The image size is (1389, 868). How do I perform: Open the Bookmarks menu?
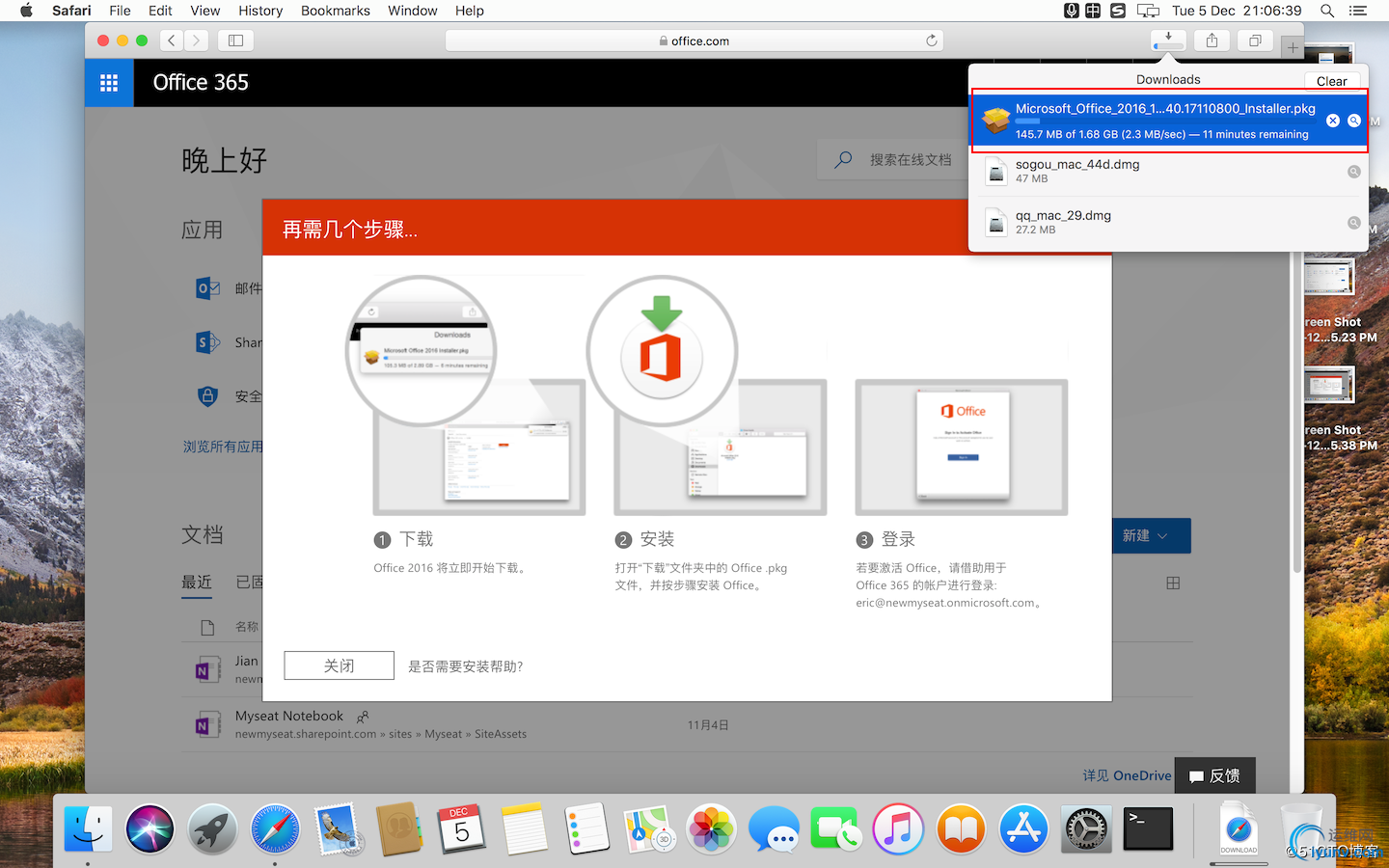pos(336,11)
